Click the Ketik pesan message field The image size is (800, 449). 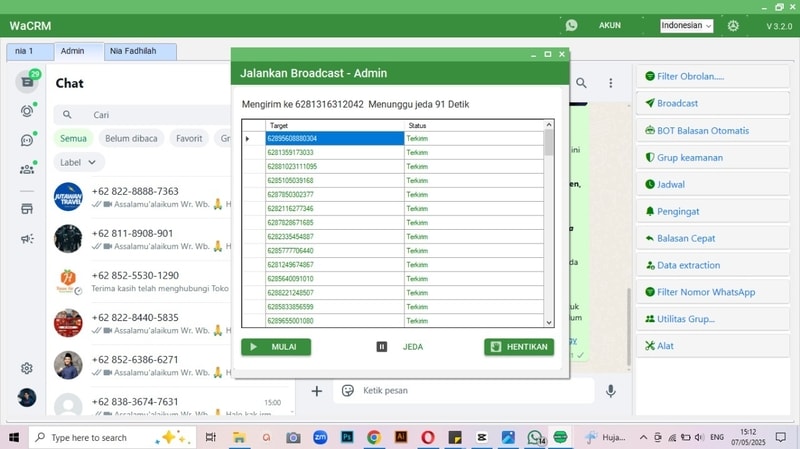[474, 391]
